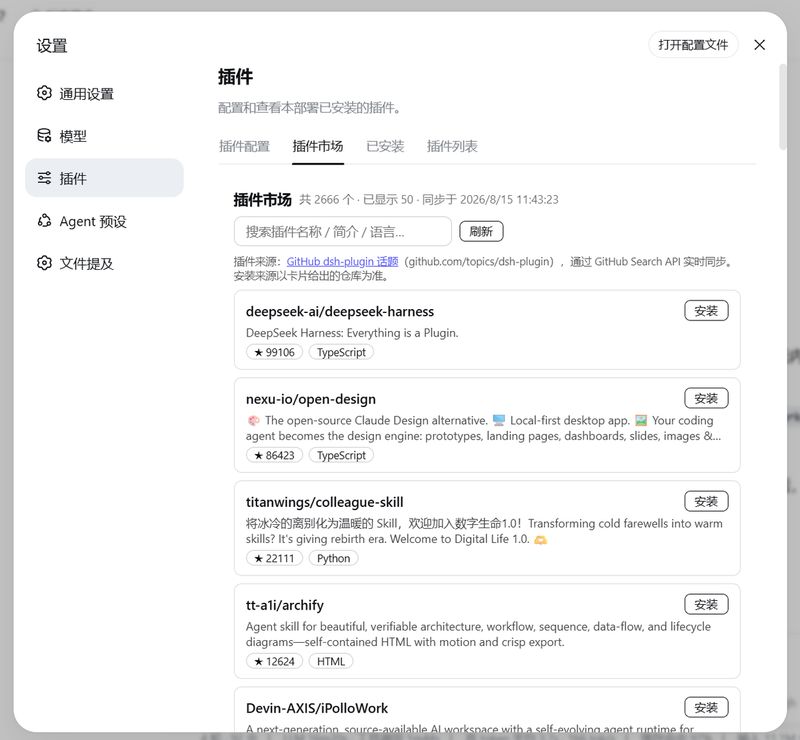
Task: Switch to the 插件配置 tab
Action: [x=244, y=146]
